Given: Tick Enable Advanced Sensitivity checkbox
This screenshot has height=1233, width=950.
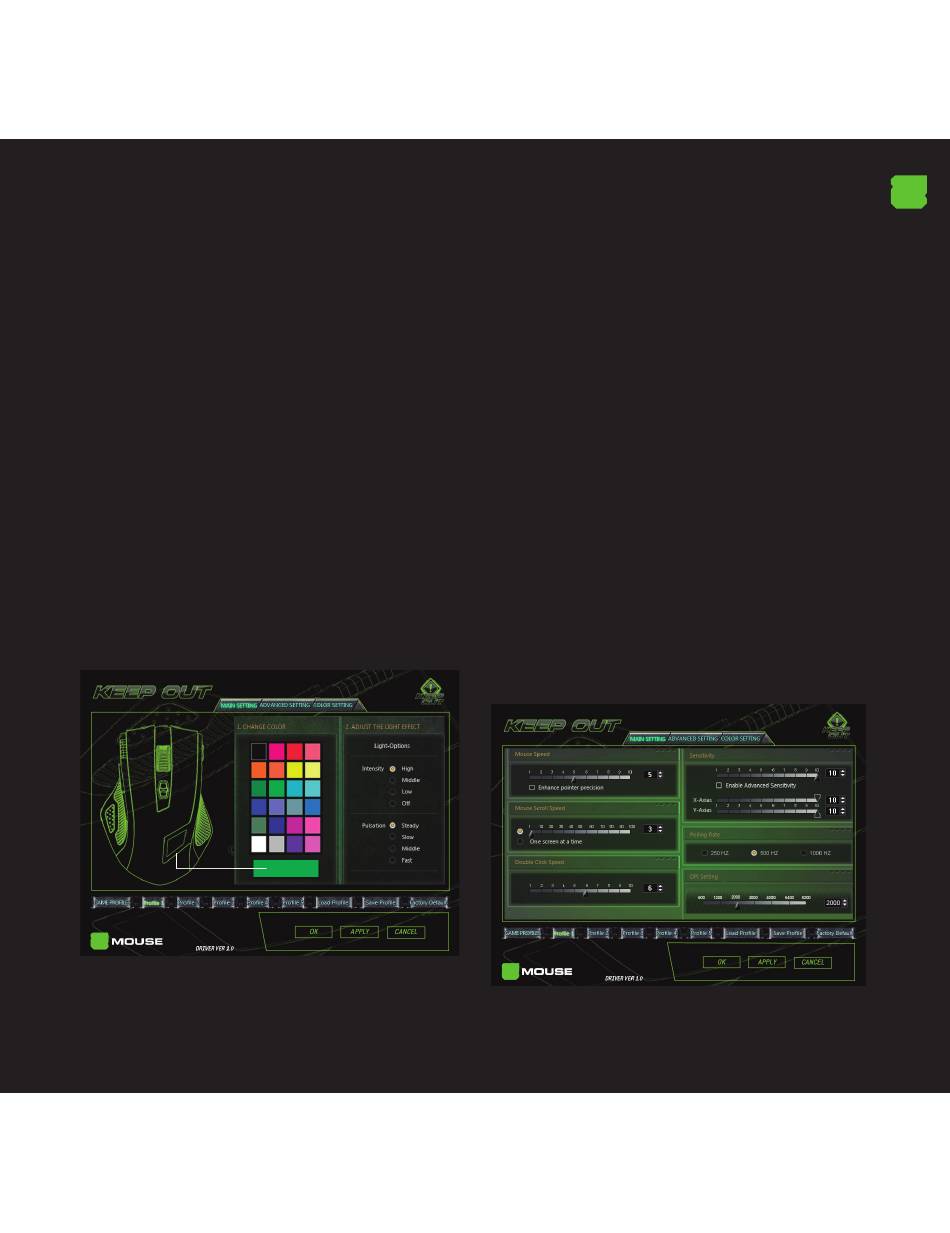Looking at the screenshot, I should point(718,786).
